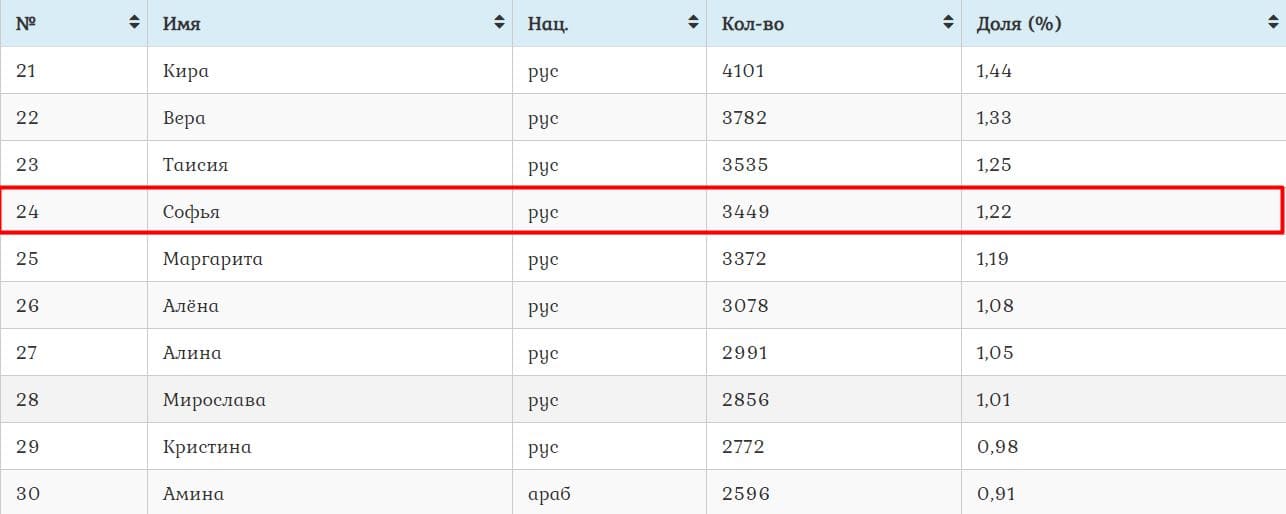Viewport: 1286px width, 514px height.
Task: Click sort arrows in Доля (%) column header
Action: 1271,23
